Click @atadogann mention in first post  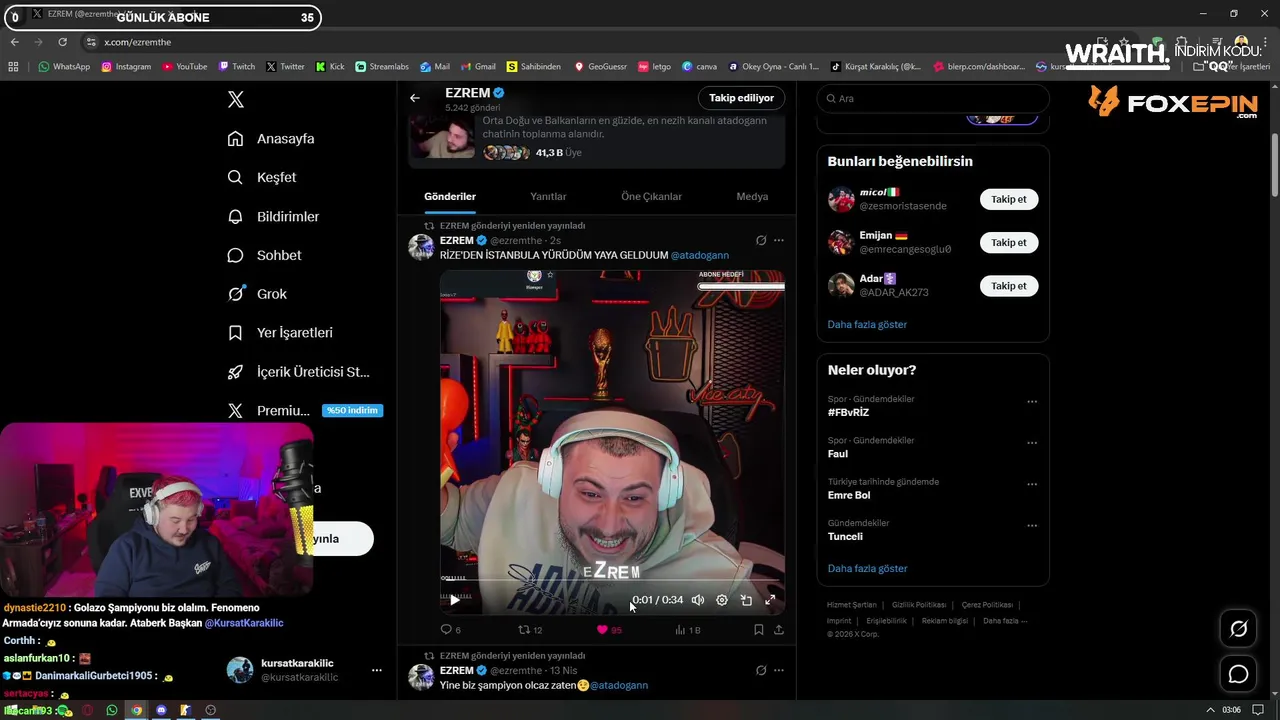700,255
